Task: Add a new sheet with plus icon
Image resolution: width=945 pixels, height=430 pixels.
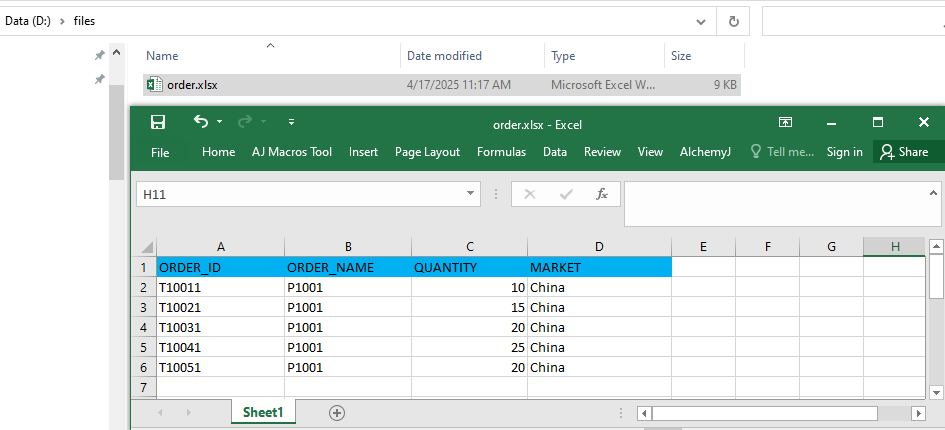Action: tap(337, 412)
